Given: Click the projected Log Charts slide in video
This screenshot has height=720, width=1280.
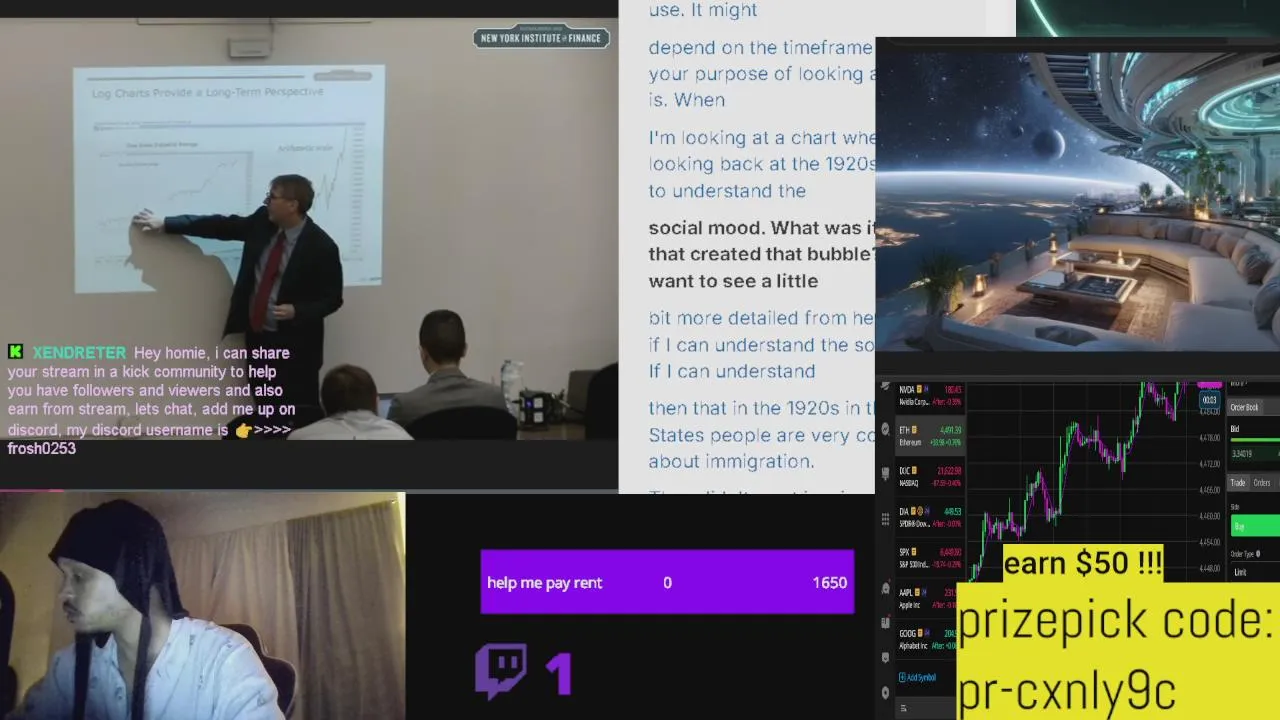Looking at the screenshot, I should point(228,178).
